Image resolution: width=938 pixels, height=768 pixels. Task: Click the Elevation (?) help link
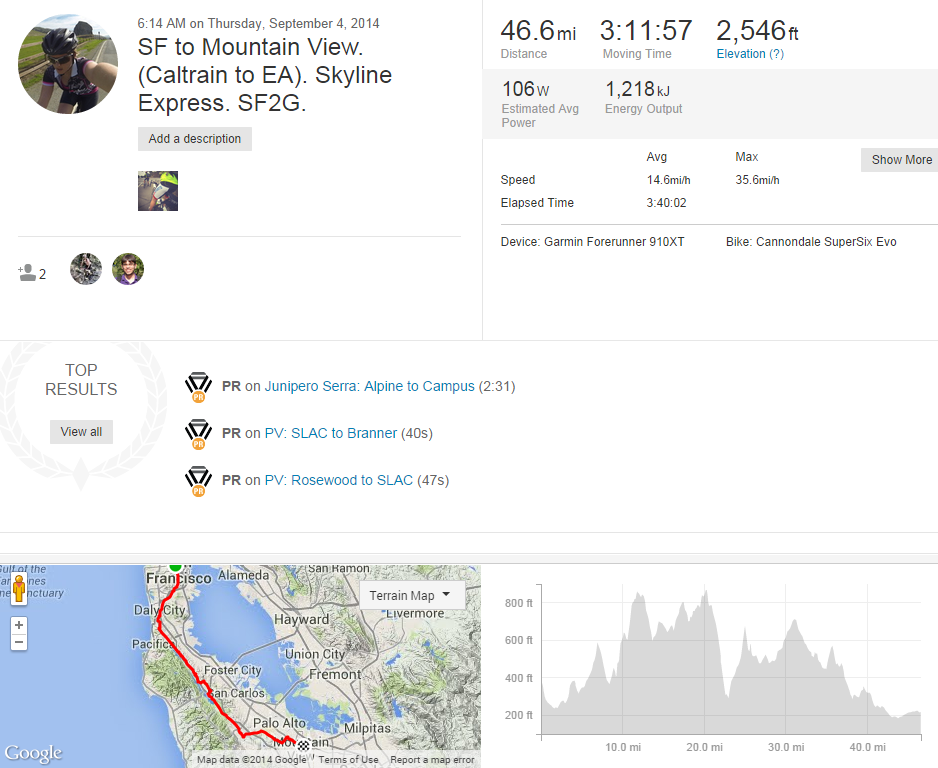point(749,54)
